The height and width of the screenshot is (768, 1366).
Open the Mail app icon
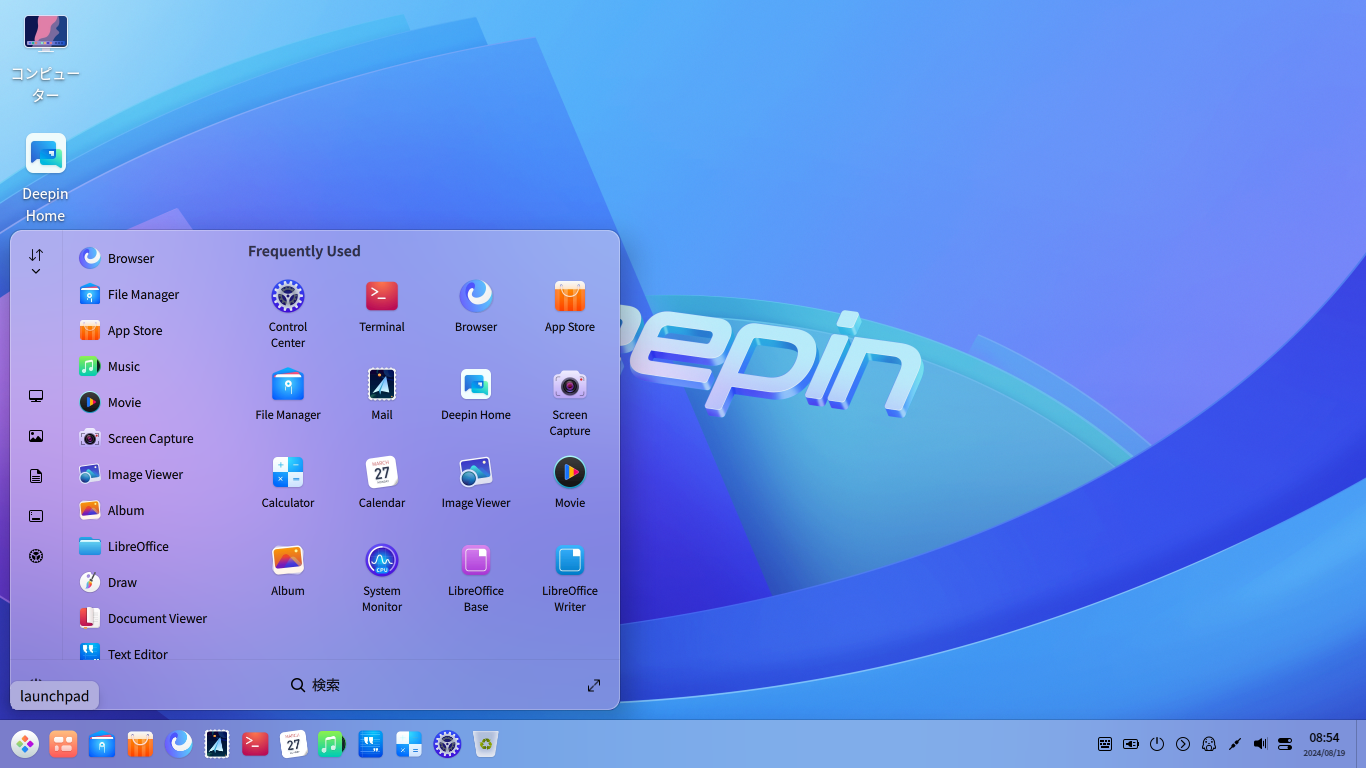click(381, 383)
